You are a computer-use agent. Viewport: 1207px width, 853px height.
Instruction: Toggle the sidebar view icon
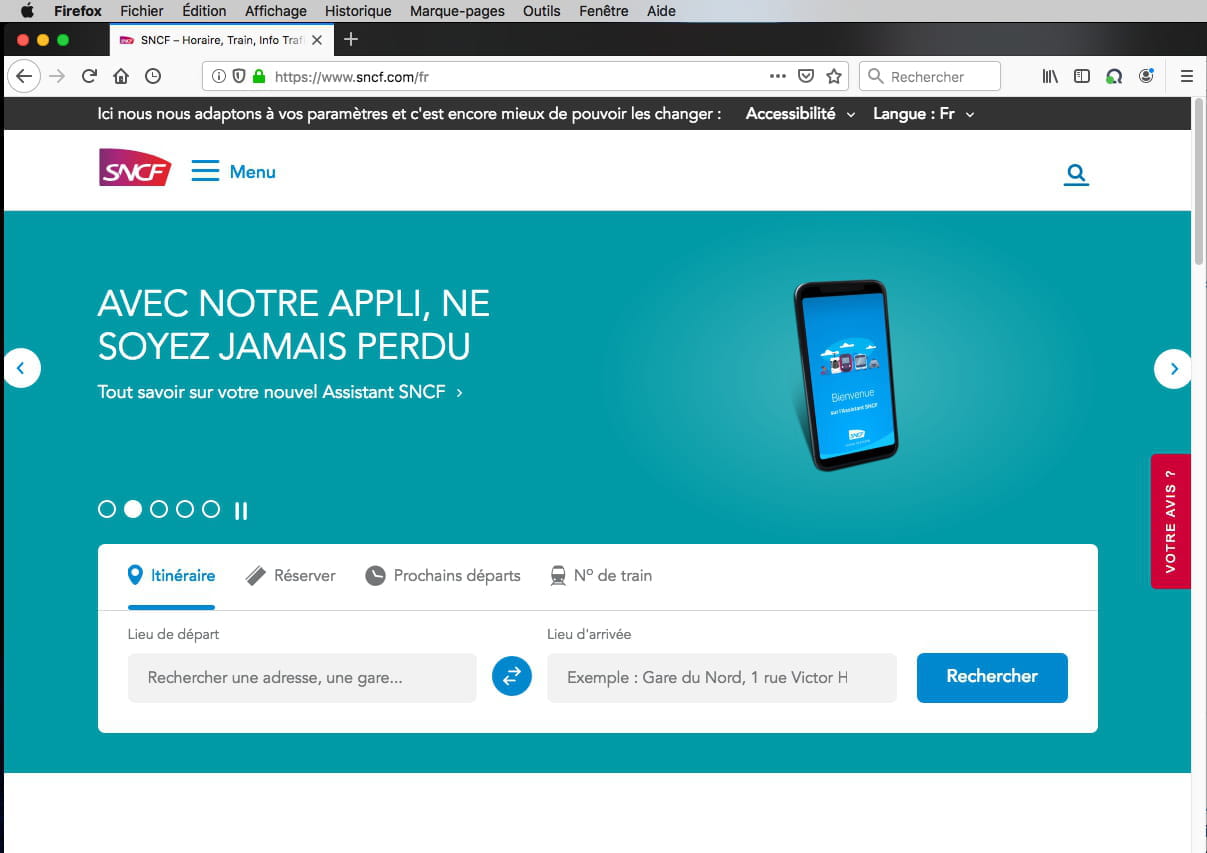click(1081, 76)
